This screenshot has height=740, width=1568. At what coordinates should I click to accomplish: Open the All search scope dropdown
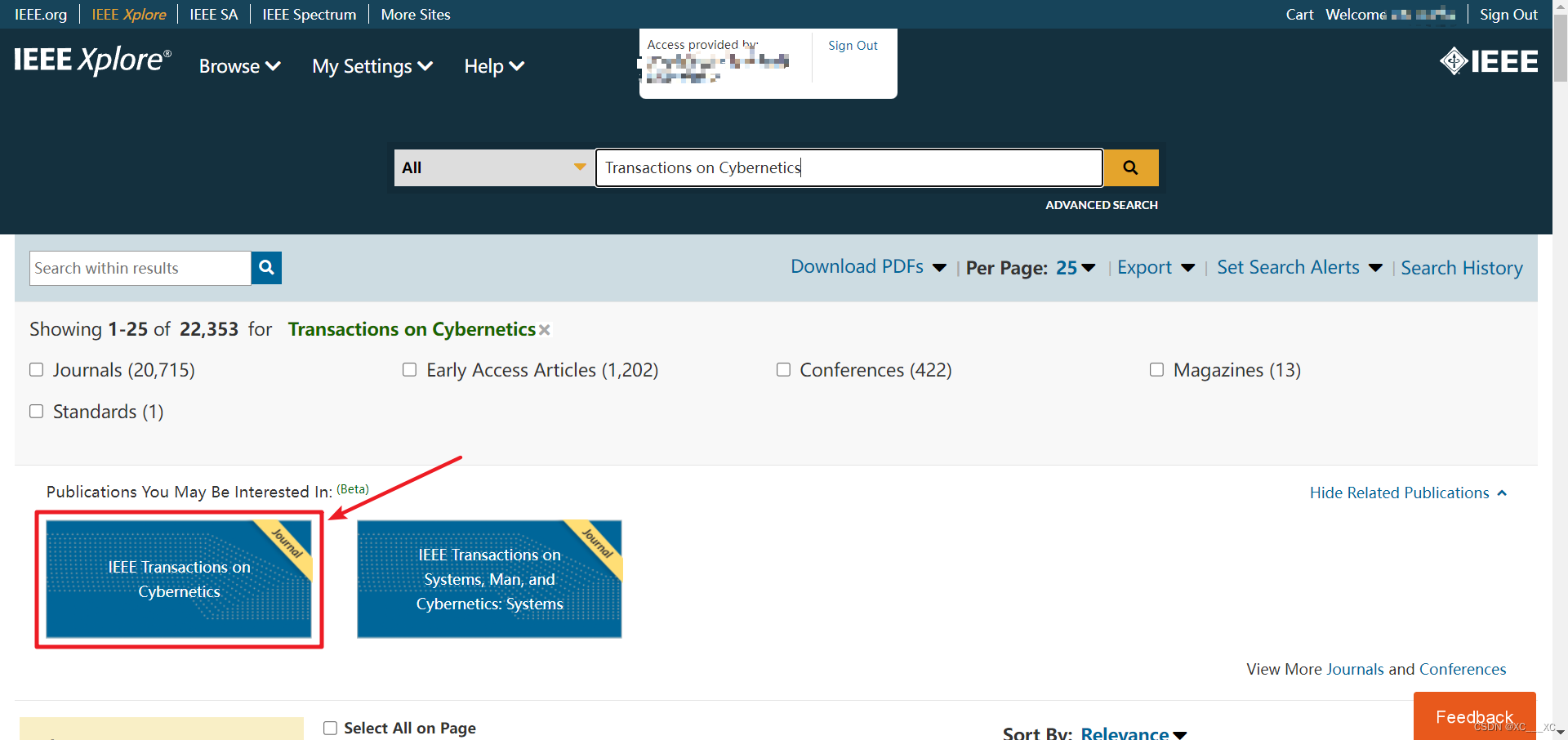(x=494, y=167)
